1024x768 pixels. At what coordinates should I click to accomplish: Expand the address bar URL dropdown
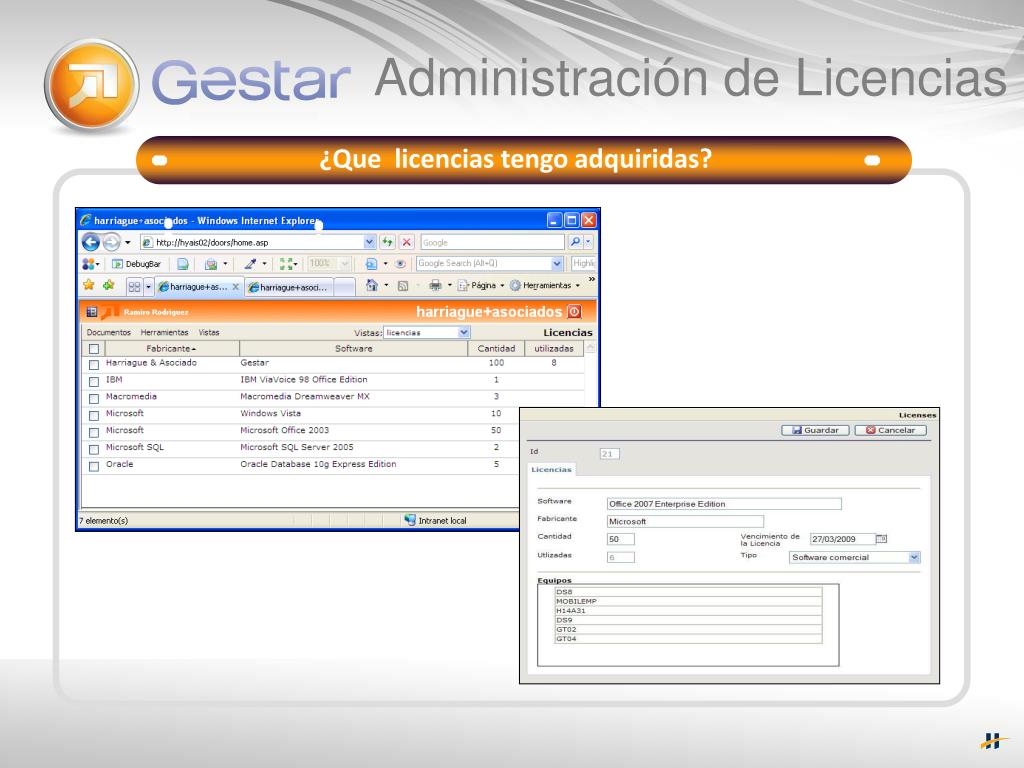coord(370,242)
